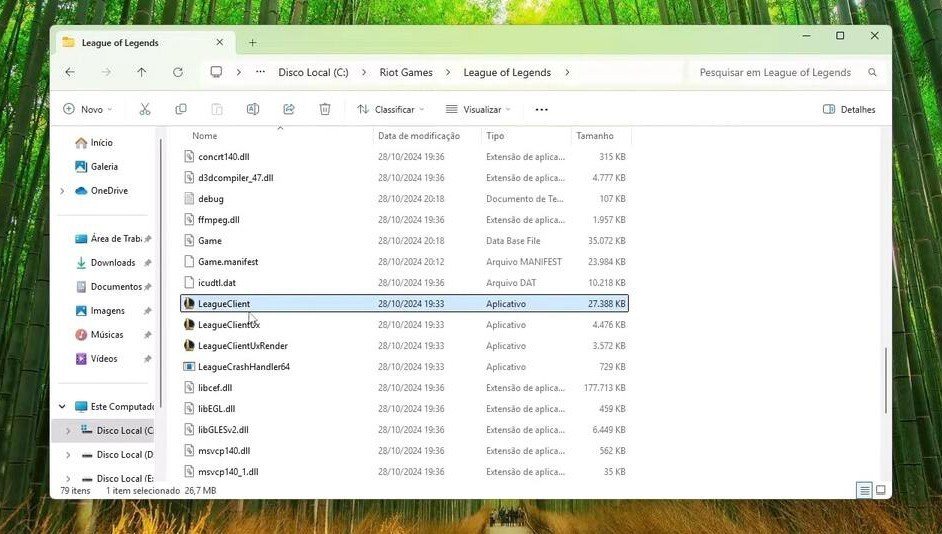The width and height of the screenshot is (942, 534).
Task: Select the d3dcompiler_47.dll file
Action: (405, 177)
